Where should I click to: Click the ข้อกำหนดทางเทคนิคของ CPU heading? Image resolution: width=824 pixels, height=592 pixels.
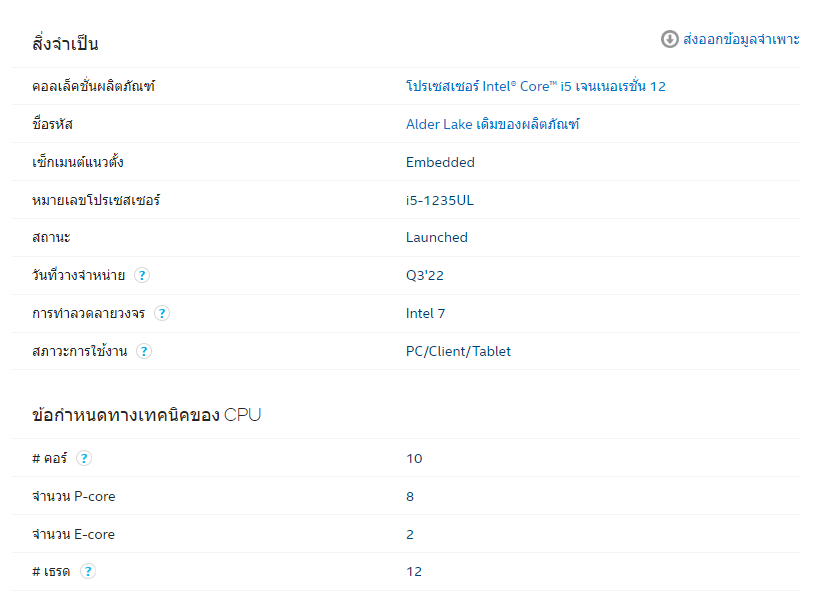[146, 415]
